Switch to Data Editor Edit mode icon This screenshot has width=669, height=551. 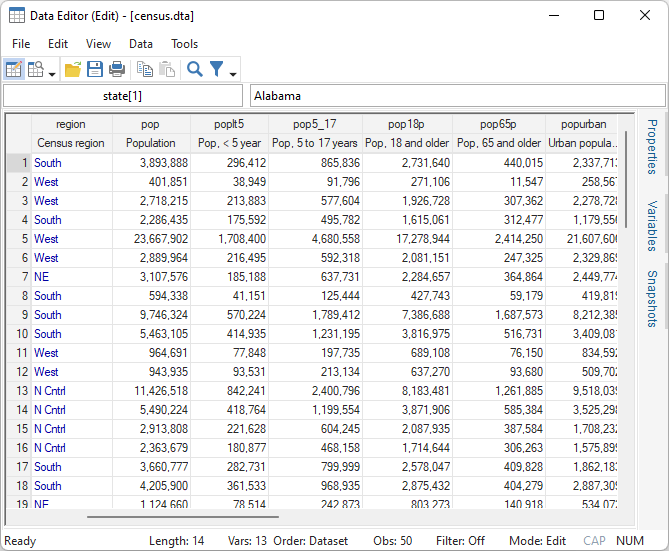14,69
